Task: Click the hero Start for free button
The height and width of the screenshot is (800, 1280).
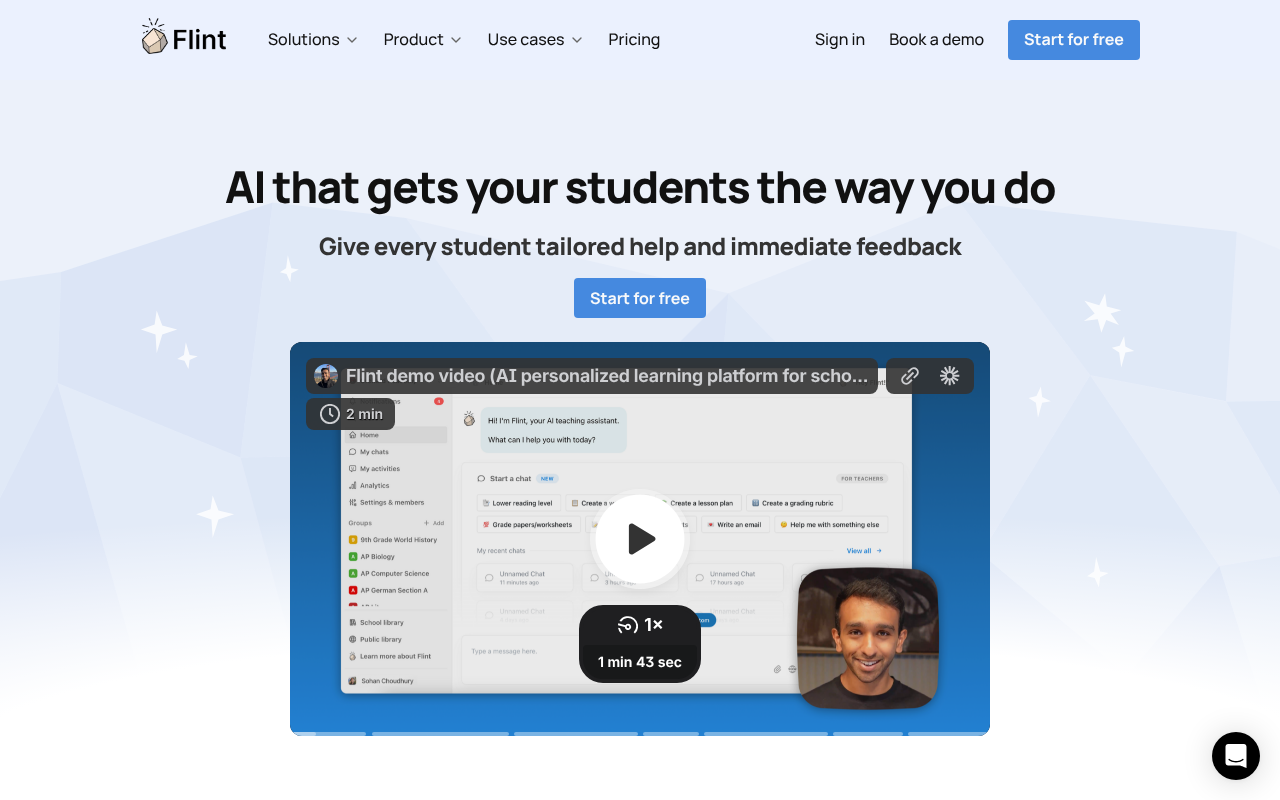Action: click(x=640, y=298)
